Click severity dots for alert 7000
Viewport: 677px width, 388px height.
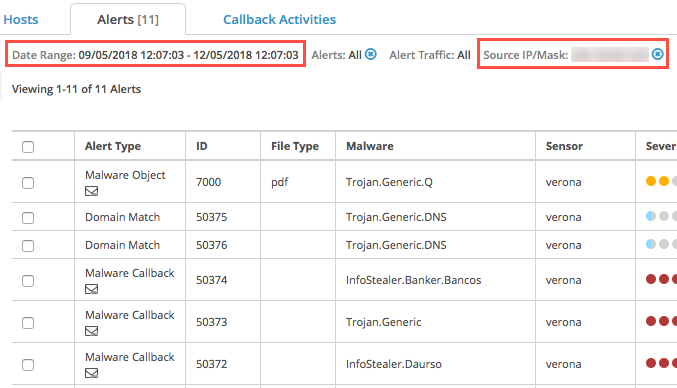[x=661, y=181]
